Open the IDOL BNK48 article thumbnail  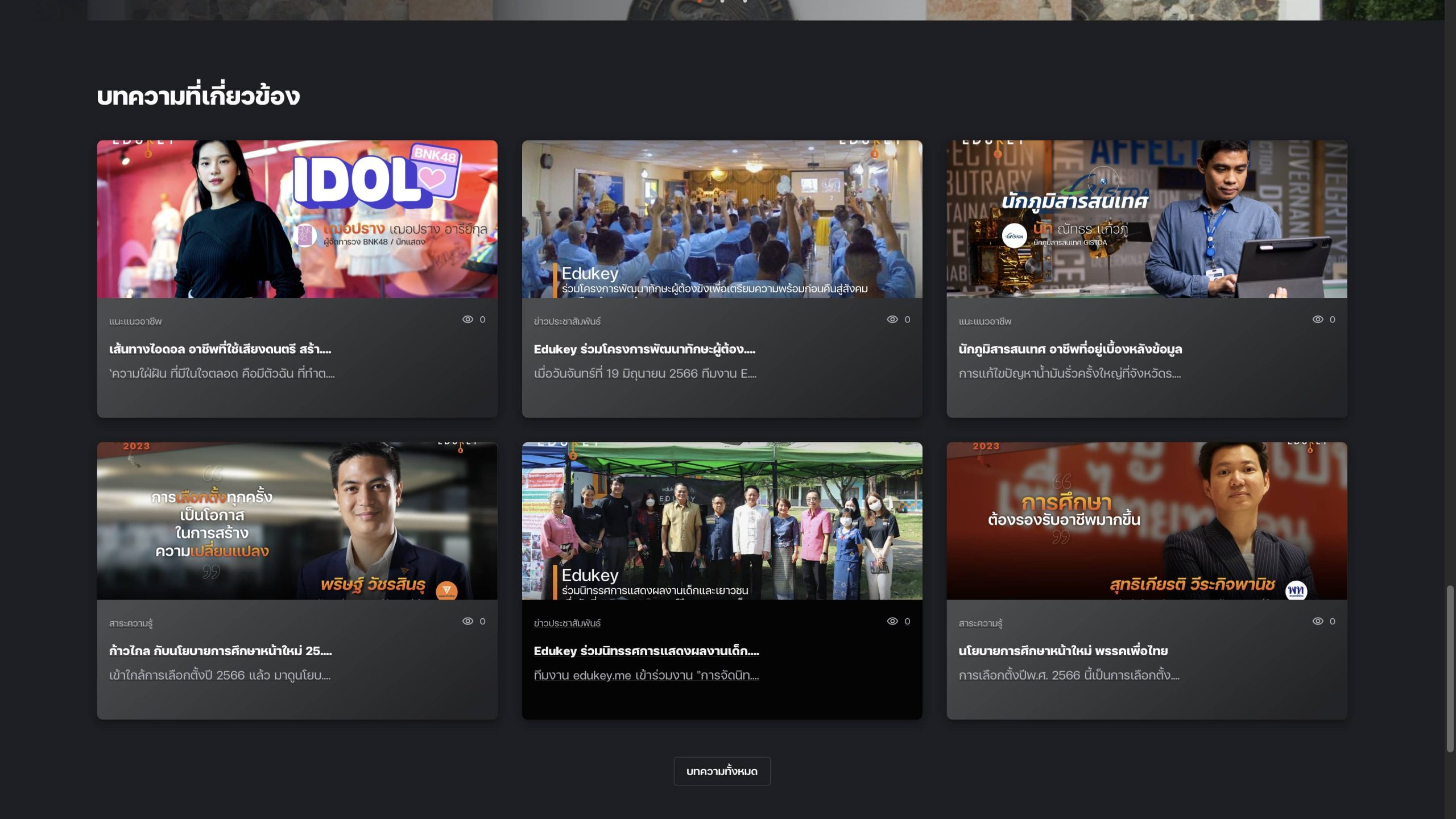coord(297,219)
